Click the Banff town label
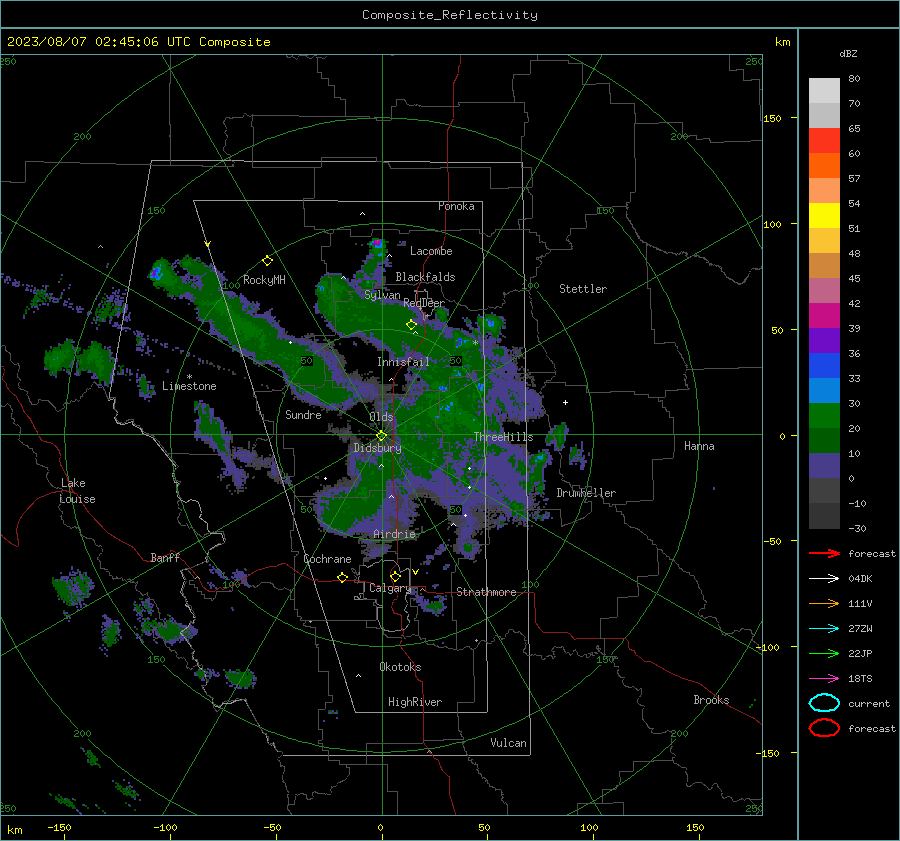Screen dimensions: 900x841 click(165, 557)
